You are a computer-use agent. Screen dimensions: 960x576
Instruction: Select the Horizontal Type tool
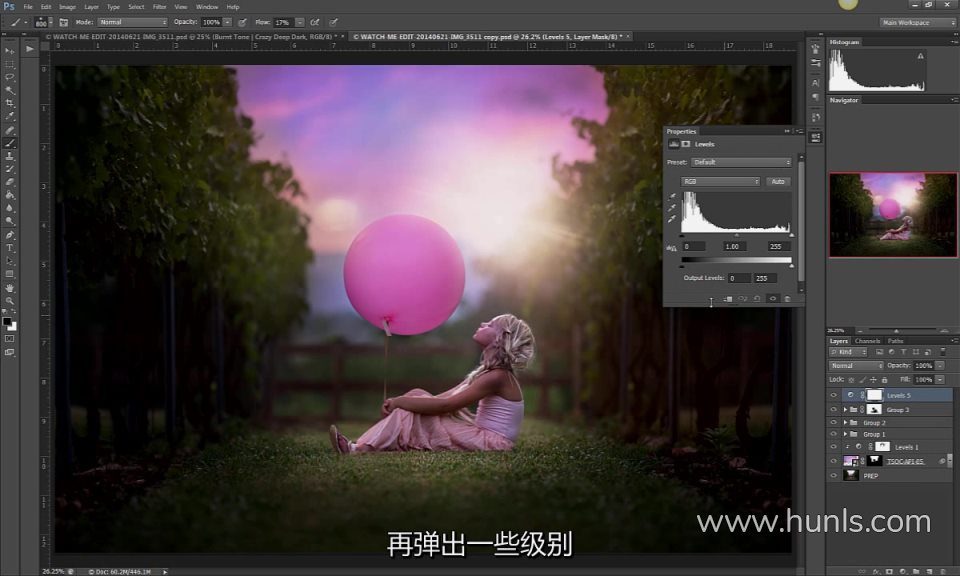click(9, 248)
